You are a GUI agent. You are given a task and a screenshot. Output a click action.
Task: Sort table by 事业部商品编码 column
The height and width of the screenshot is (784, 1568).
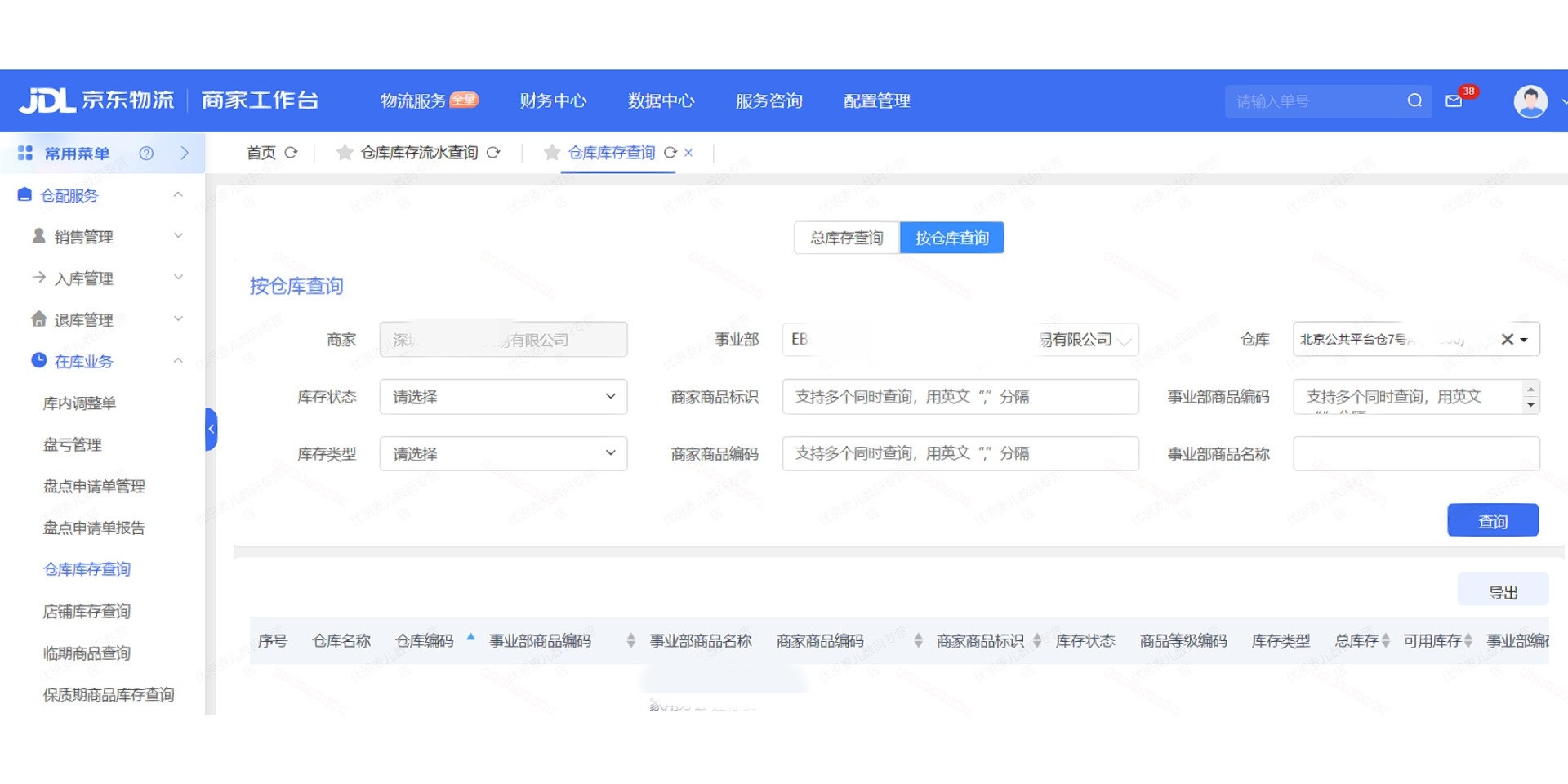[x=630, y=641]
